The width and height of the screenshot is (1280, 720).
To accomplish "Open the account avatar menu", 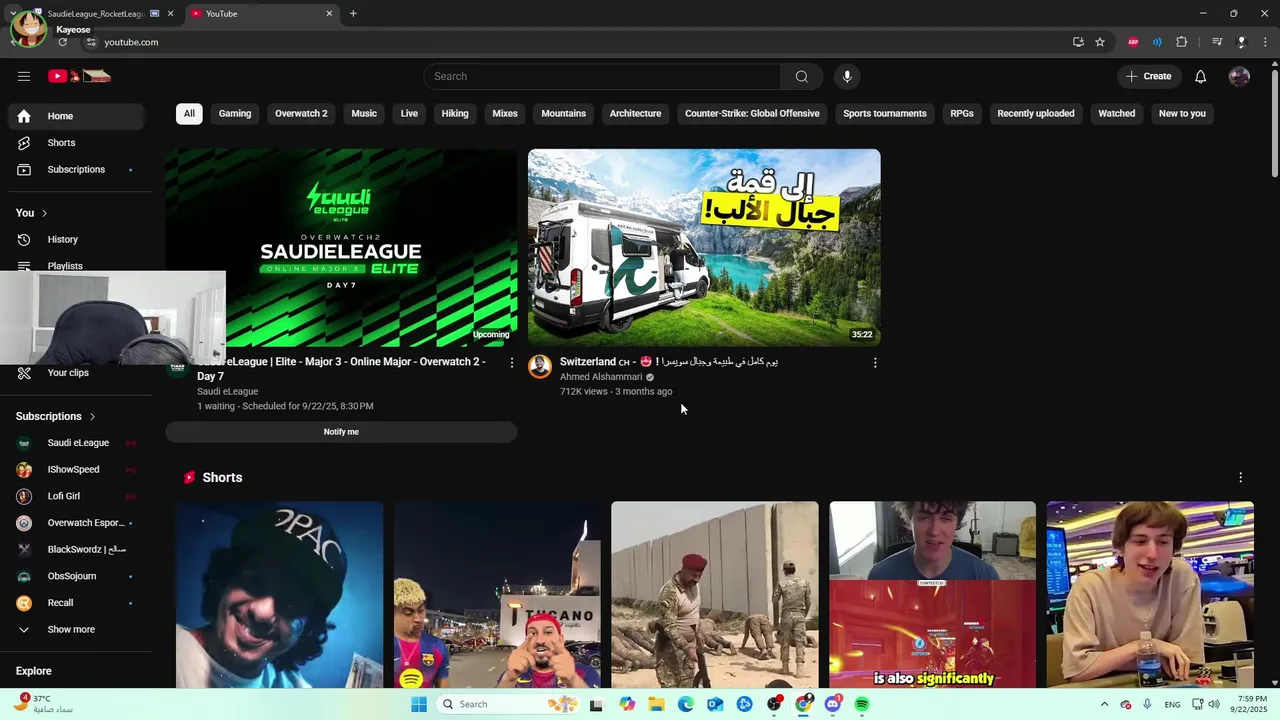I will pyautogui.click(x=1239, y=76).
